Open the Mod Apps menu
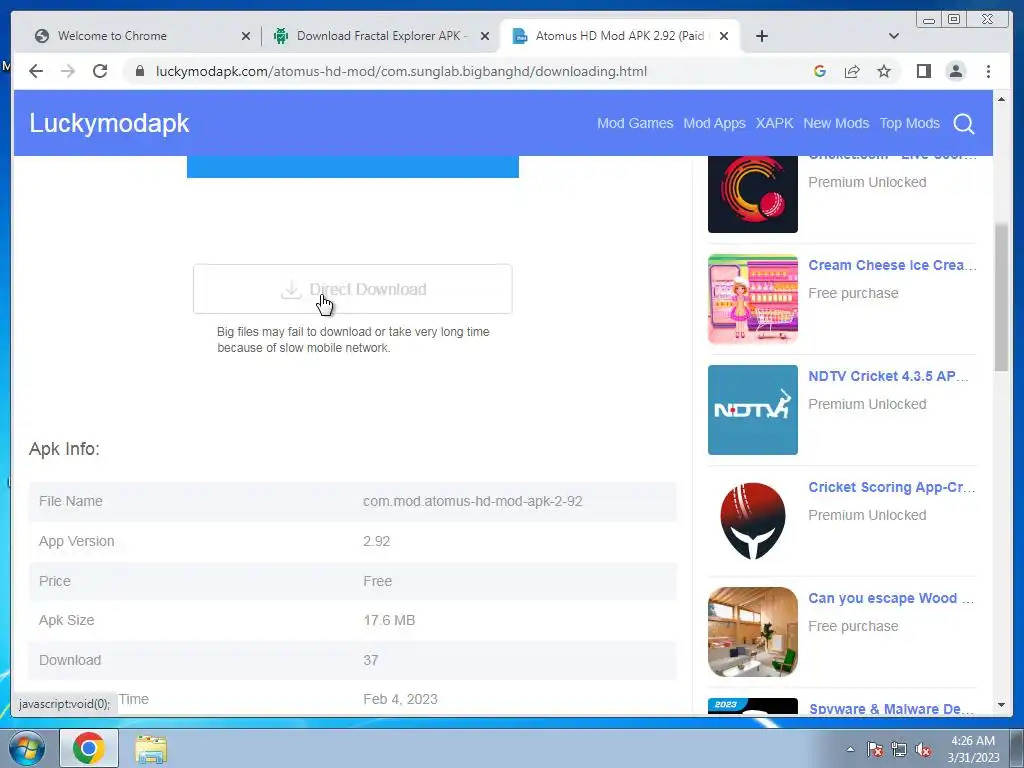The image size is (1024, 768). click(714, 123)
